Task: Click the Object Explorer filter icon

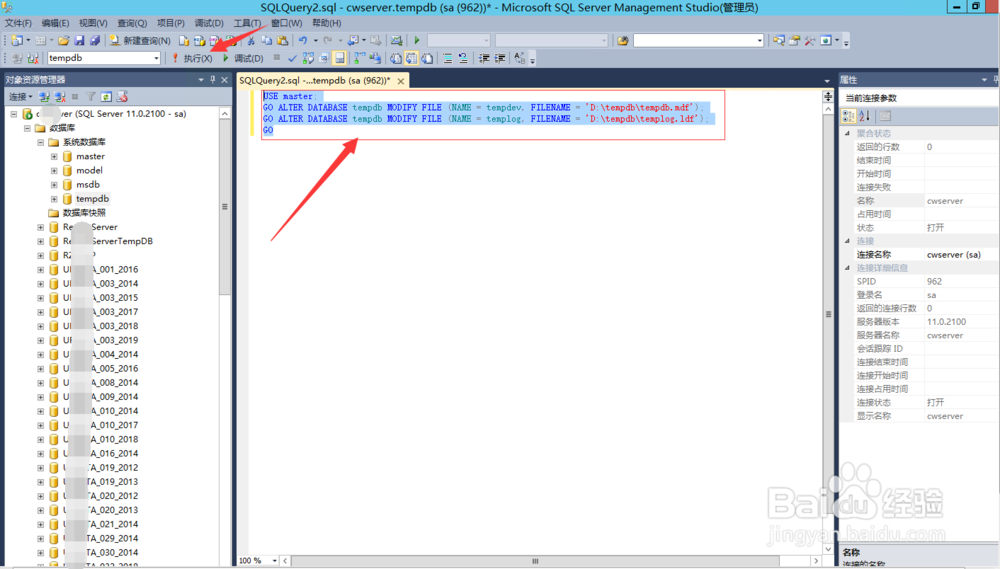Action: pyautogui.click(x=91, y=96)
